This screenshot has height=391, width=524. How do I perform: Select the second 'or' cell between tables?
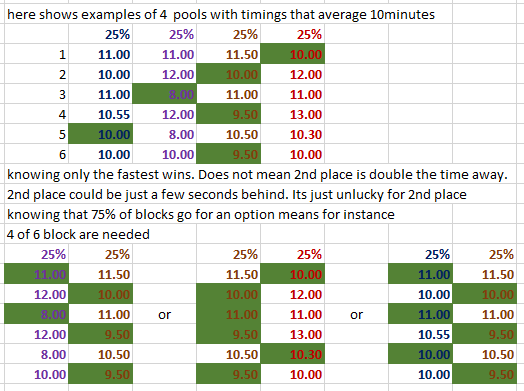coord(356,314)
